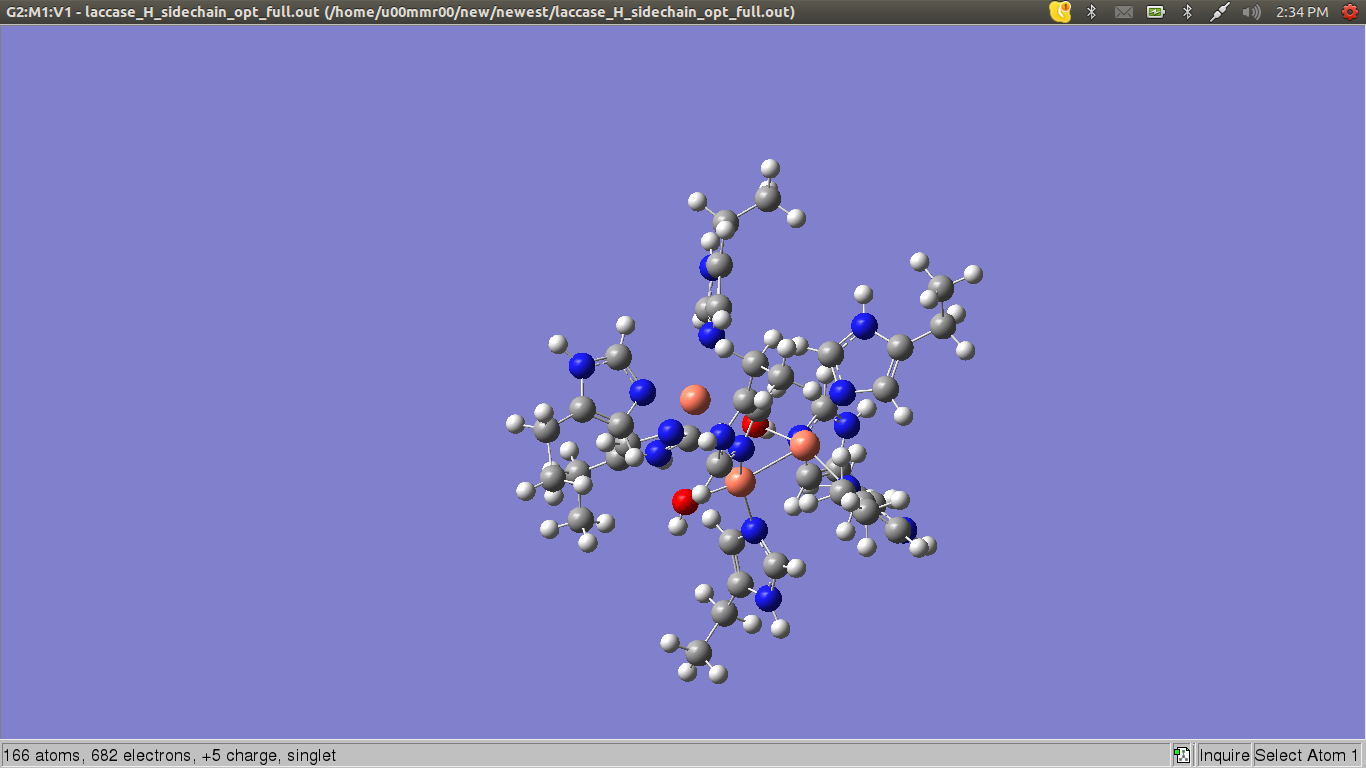Click the laccase_H_sidechain_opt_full.out window title
Viewport: 1366px width, 768px height.
tap(400, 12)
